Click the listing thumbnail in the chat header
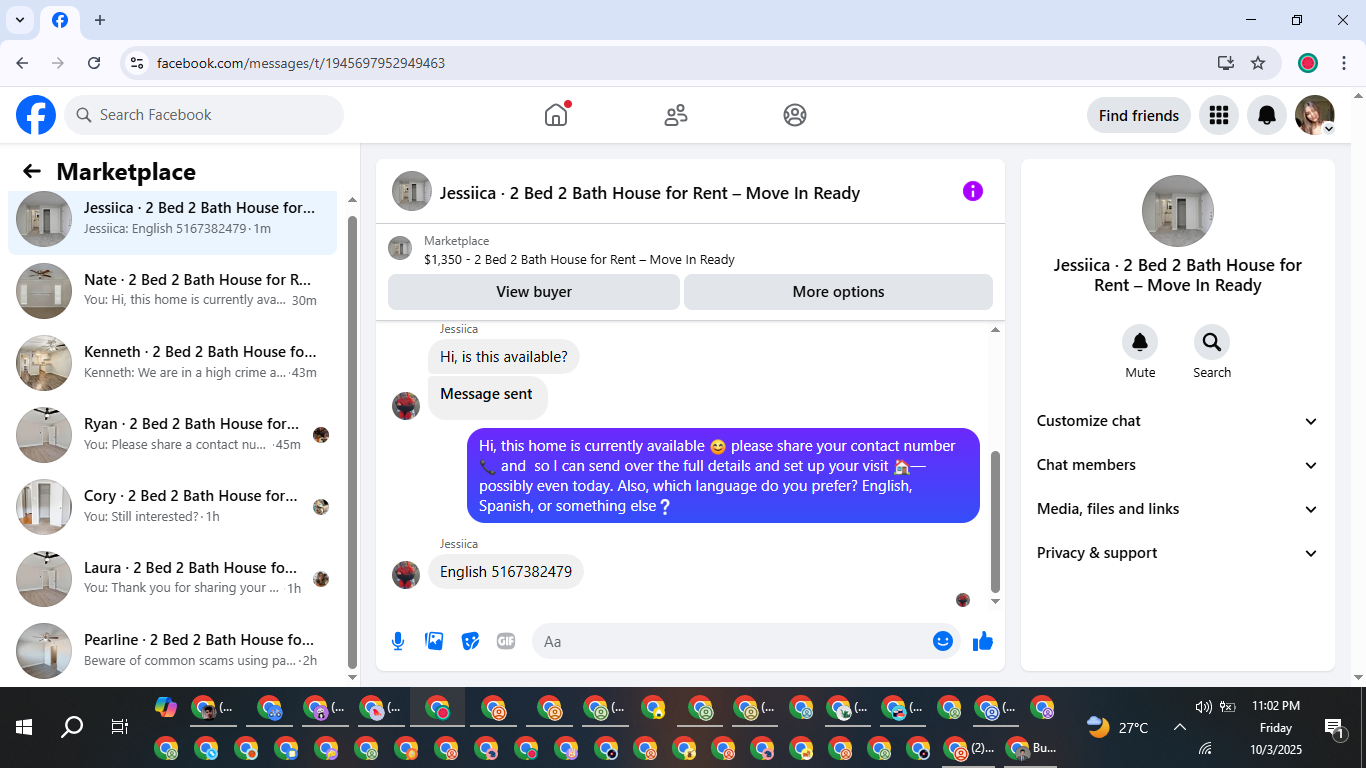Viewport: 1366px width, 768px height. tap(412, 191)
